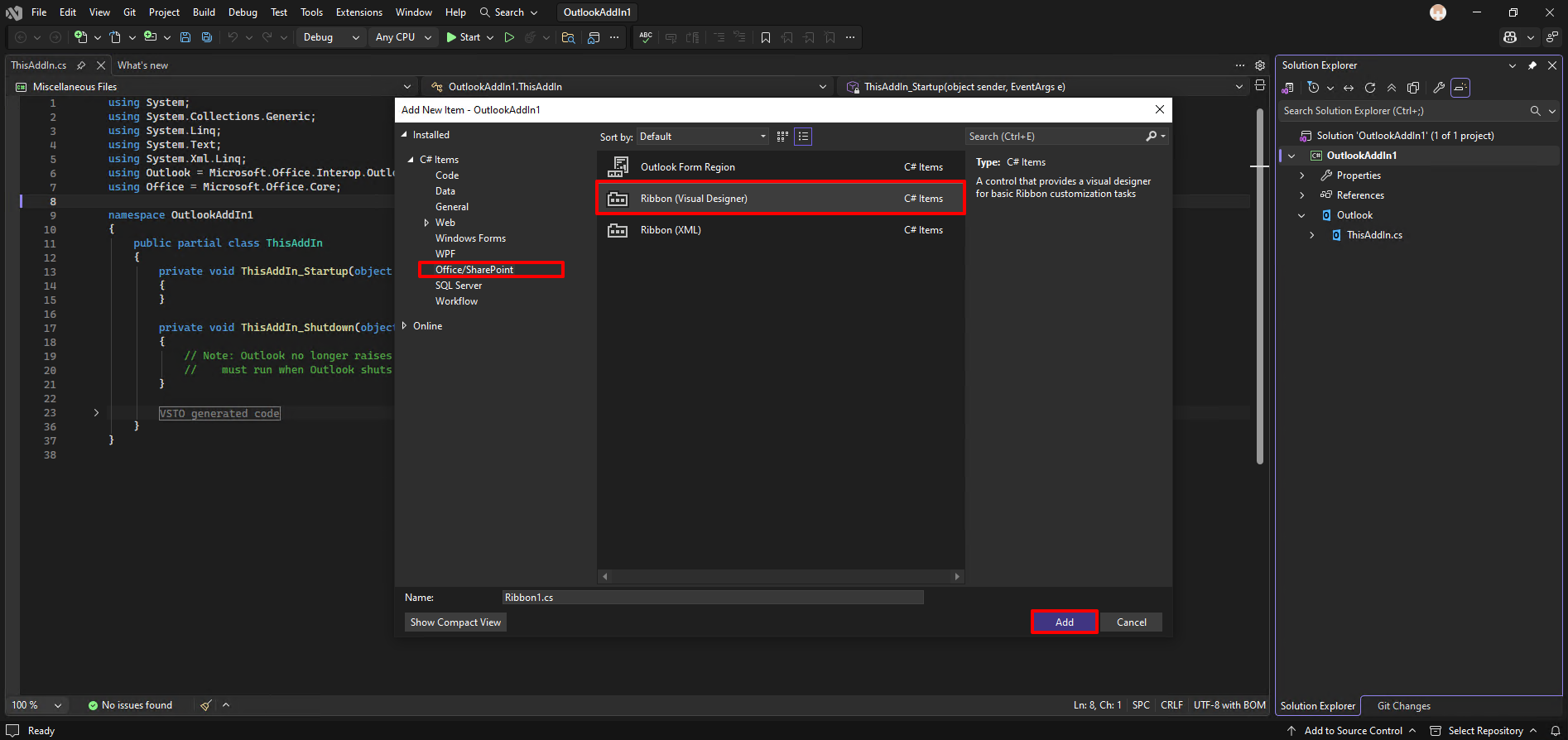
Task: Click the Add button in the dialog
Action: [1064, 622]
